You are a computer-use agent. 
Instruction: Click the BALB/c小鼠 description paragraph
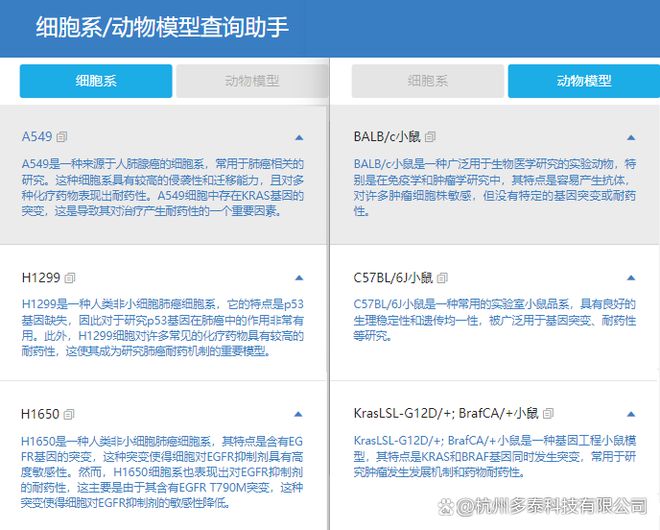495,187
